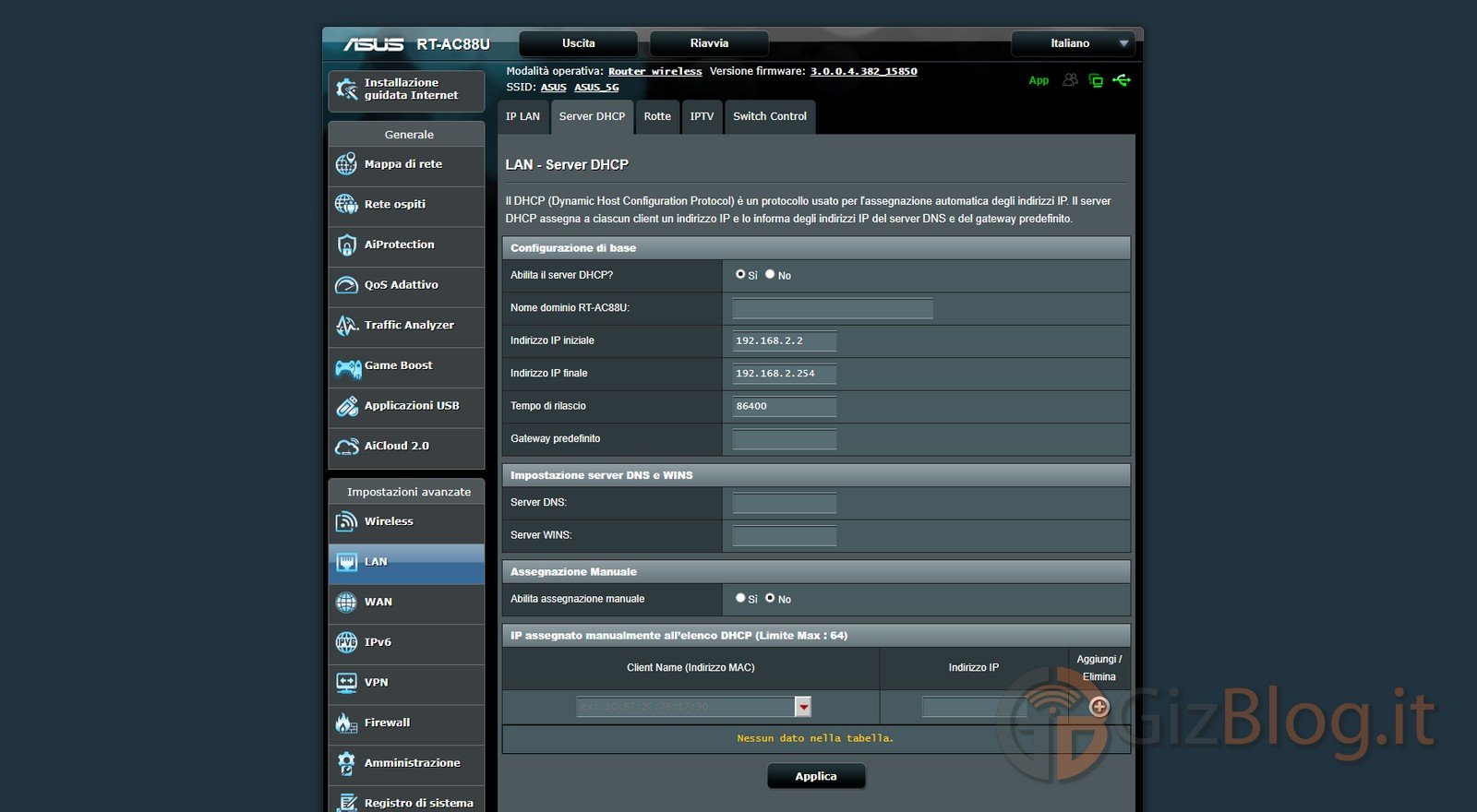Click the USB status icon
The image size is (1477, 812).
(x=1122, y=80)
